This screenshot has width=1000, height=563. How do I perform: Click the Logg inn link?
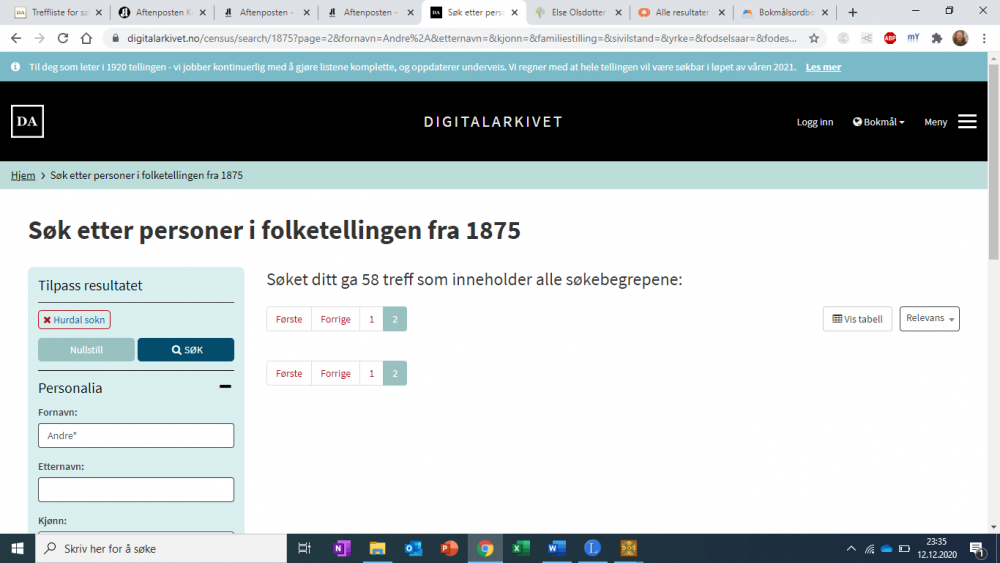click(814, 122)
